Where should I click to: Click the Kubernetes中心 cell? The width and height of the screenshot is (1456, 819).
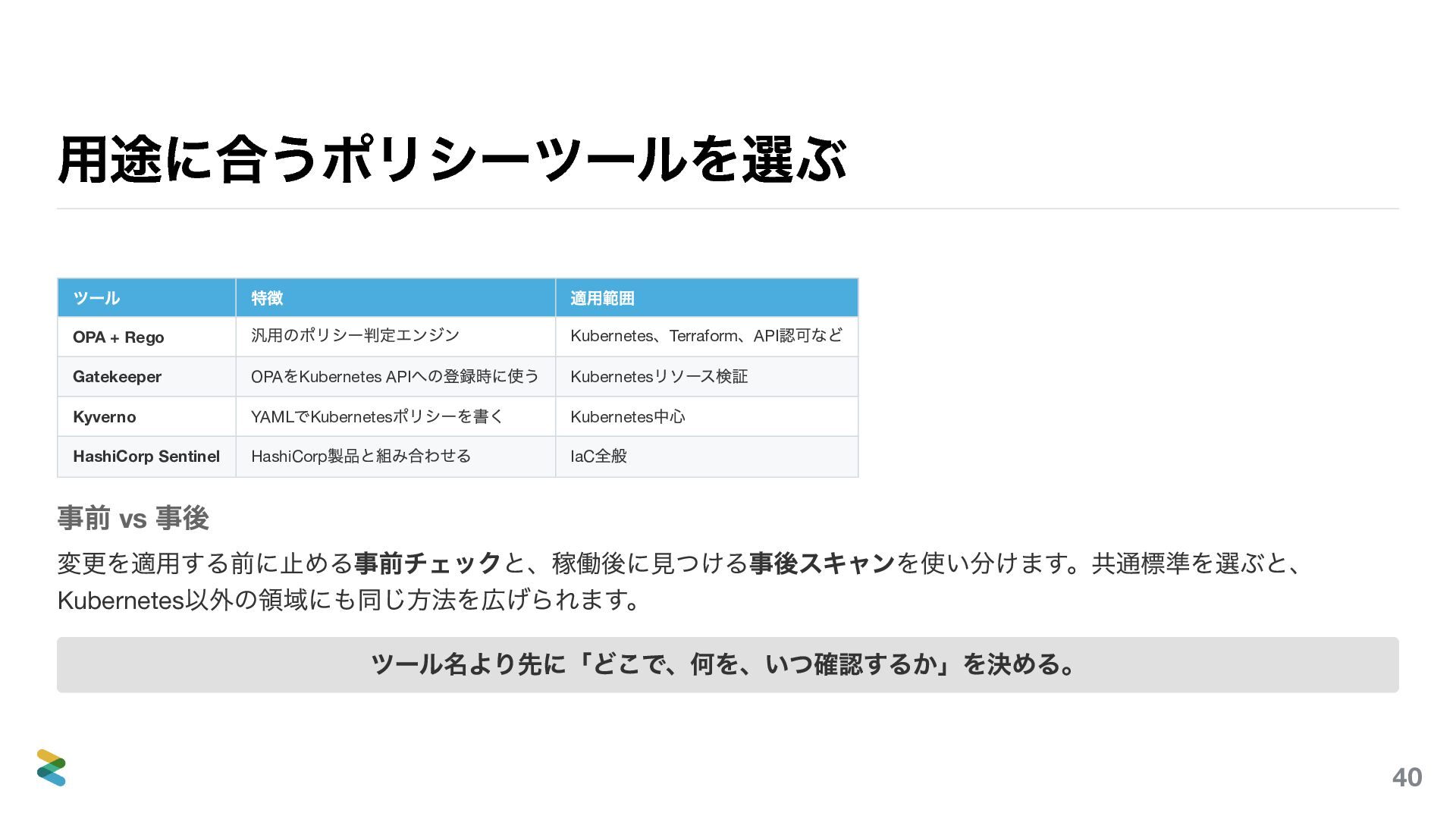point(707,416)
